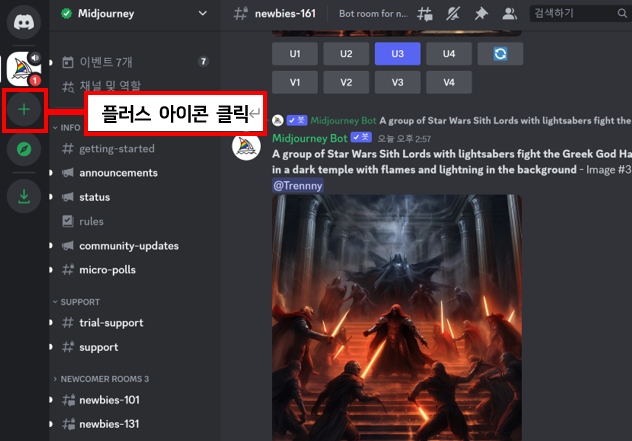Click the regenerate refresh button

500,54
